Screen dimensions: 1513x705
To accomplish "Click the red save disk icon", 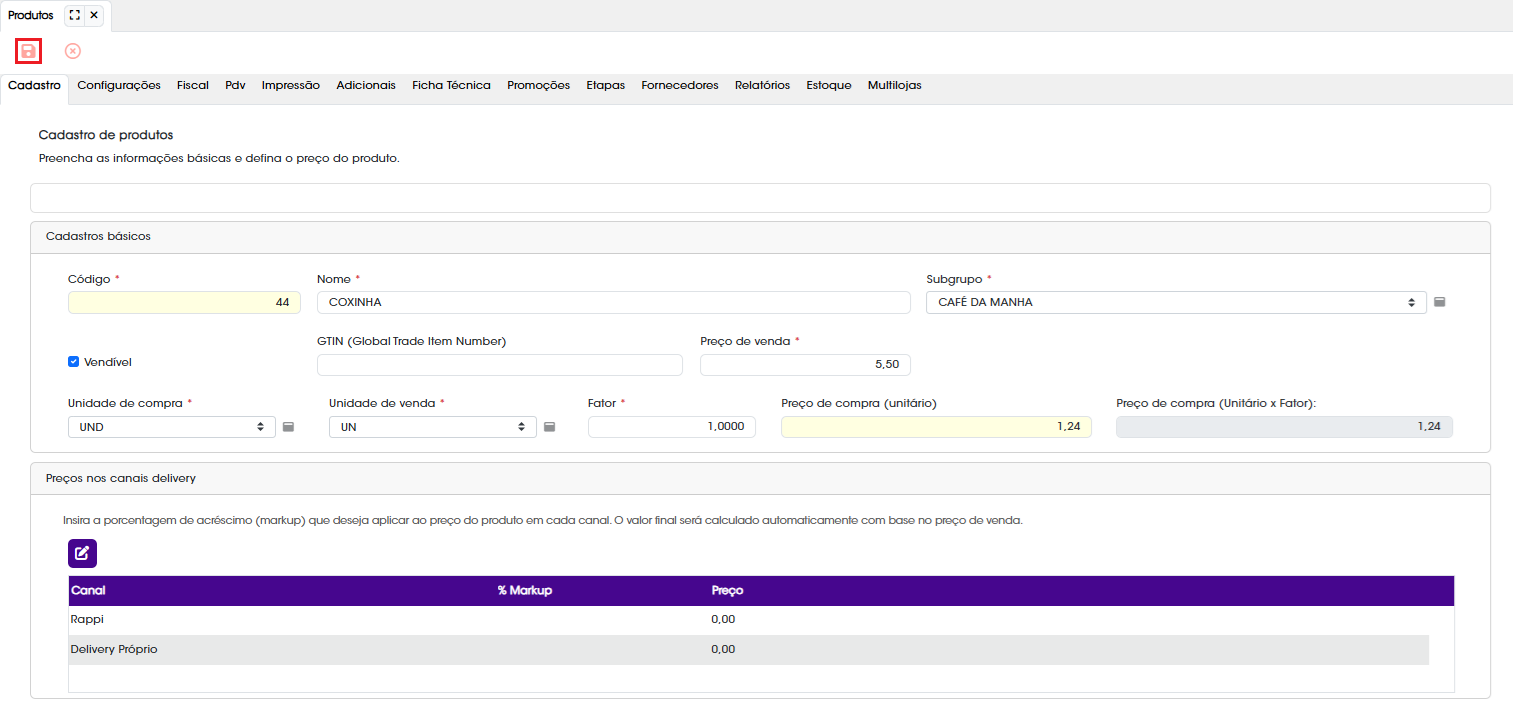I will pyautogui.click(x=28, y=51).
